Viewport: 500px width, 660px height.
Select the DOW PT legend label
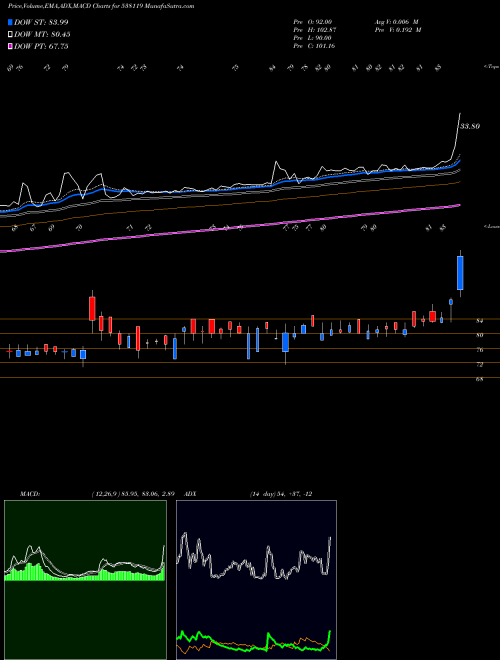tap(41, 46)
